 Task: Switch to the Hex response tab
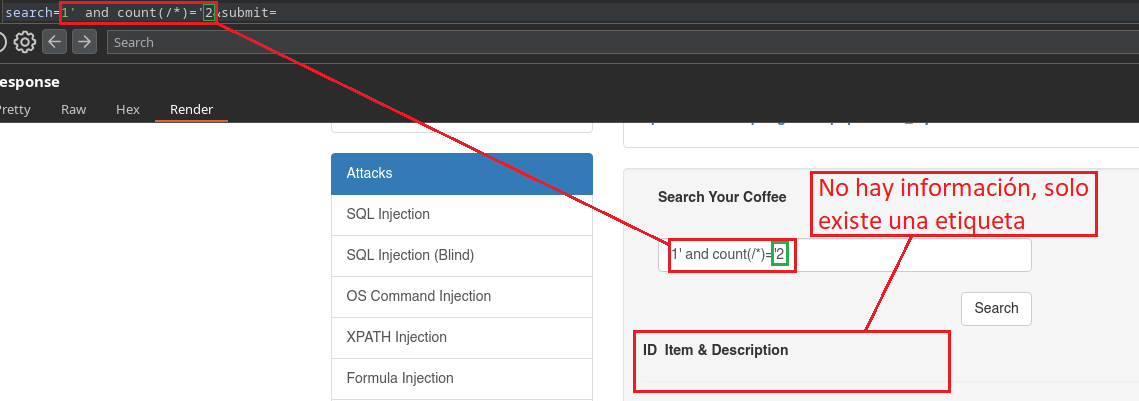click(128, 110)
